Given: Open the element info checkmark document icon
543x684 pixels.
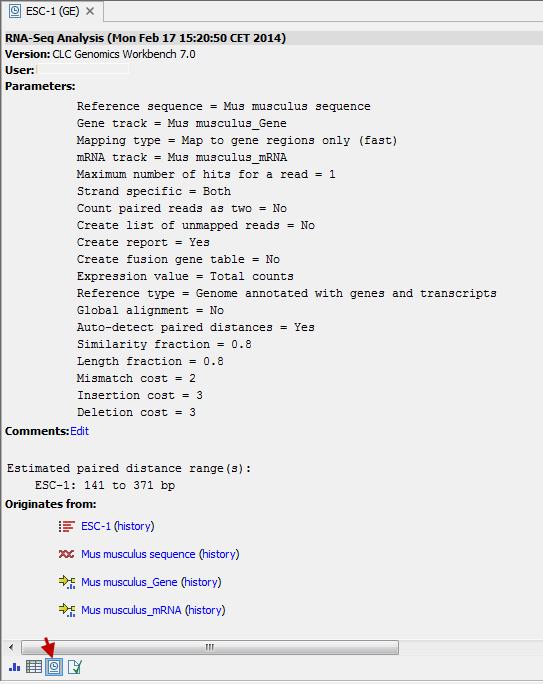Looking at the screenshot, I should pyautogui.click(x=75, y=667).
